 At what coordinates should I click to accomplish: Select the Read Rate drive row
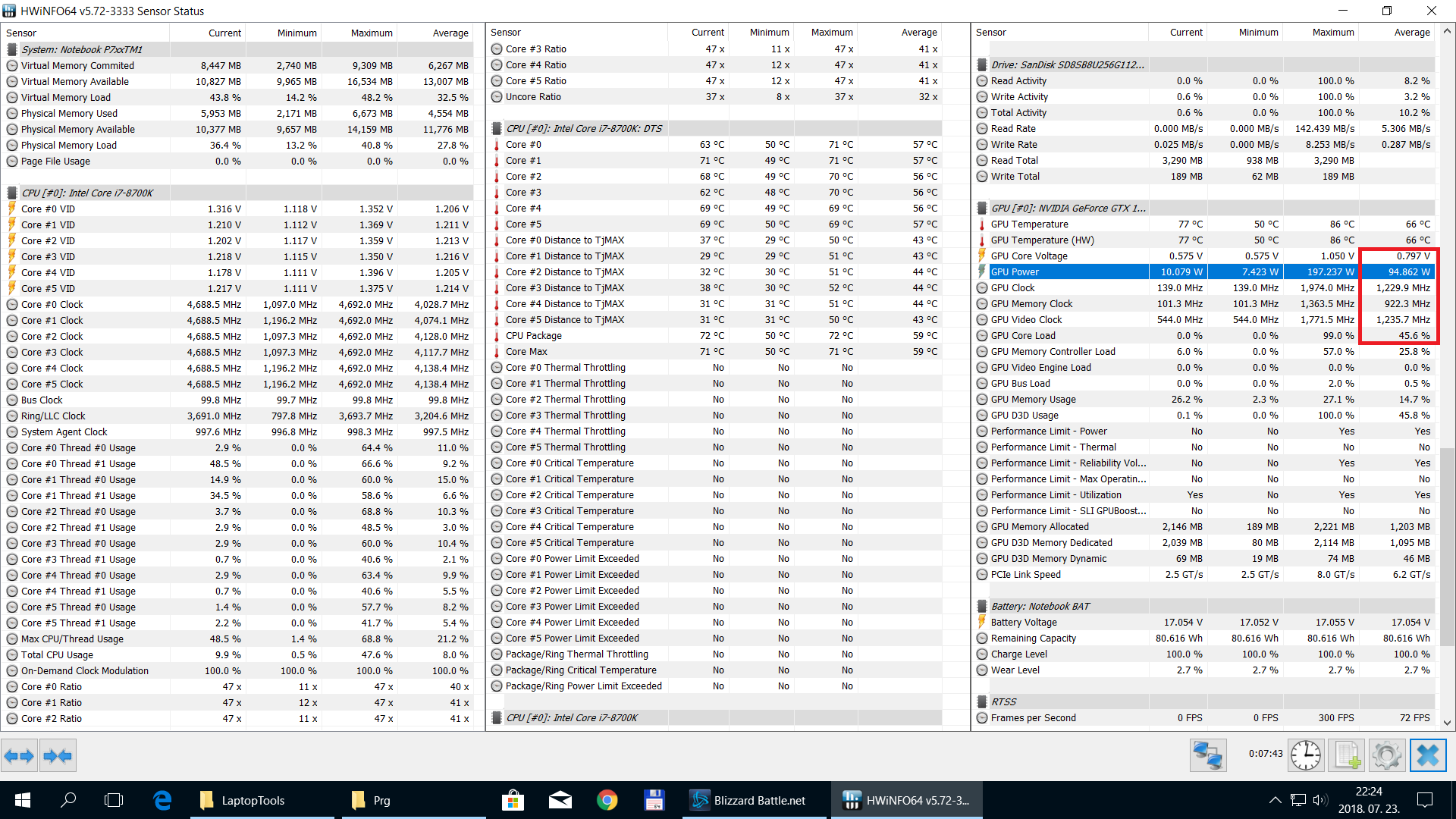[x=1206, y=128]
